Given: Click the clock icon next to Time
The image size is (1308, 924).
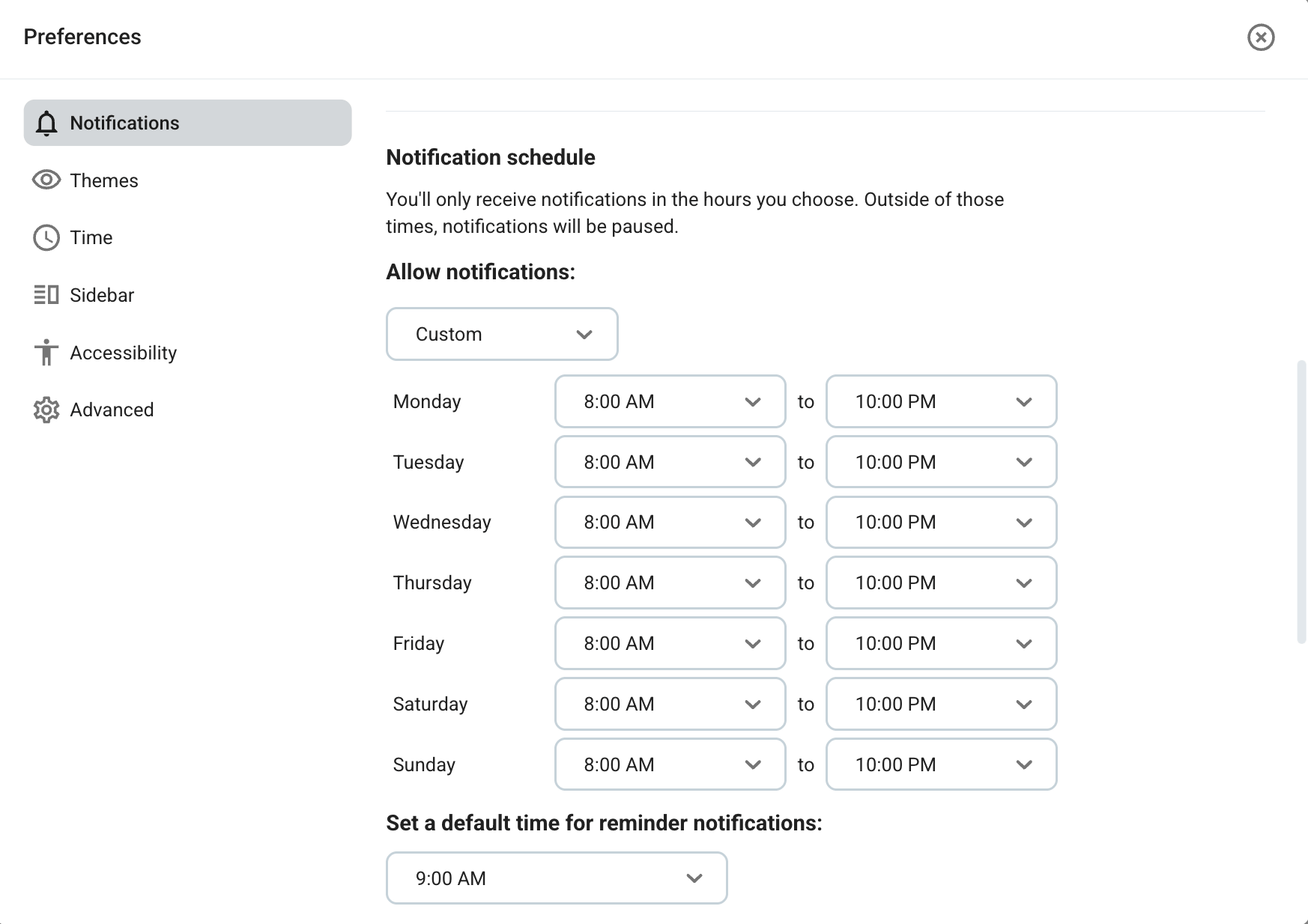Looking at the screenshot, I should point(46,237).
